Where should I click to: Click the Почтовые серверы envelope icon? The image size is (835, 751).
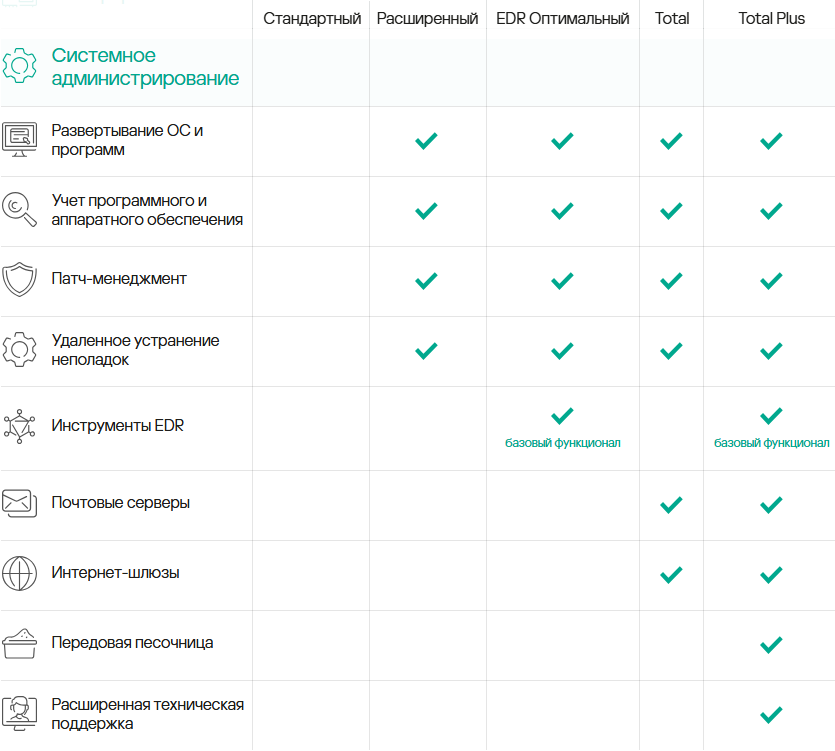[20, 503]
